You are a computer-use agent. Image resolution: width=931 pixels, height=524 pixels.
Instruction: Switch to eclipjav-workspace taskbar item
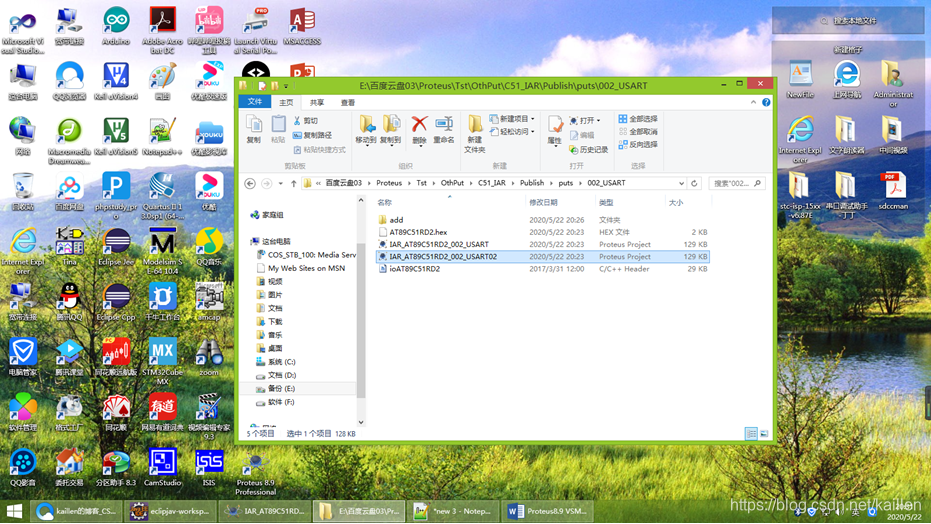click(x=170, y=511)
